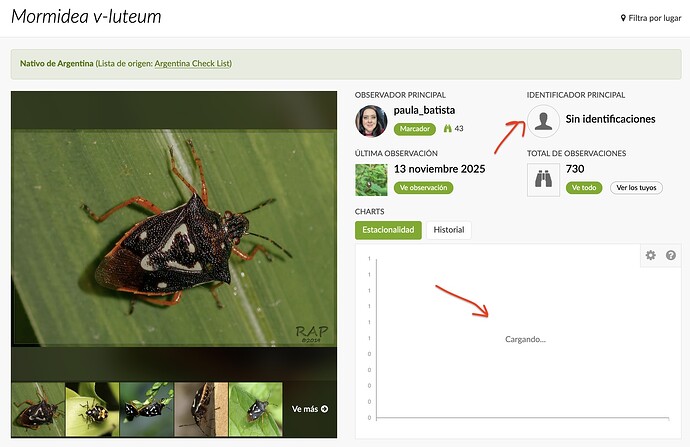Viewport: 690px width, 447px height.
Task: Click the Marcador badge button
Action: tap(415, 129)
